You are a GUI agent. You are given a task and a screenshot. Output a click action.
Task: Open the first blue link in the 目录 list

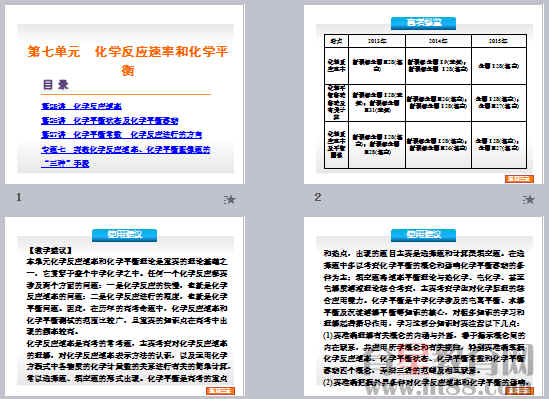pyautogui.click(x=81, y=106)
